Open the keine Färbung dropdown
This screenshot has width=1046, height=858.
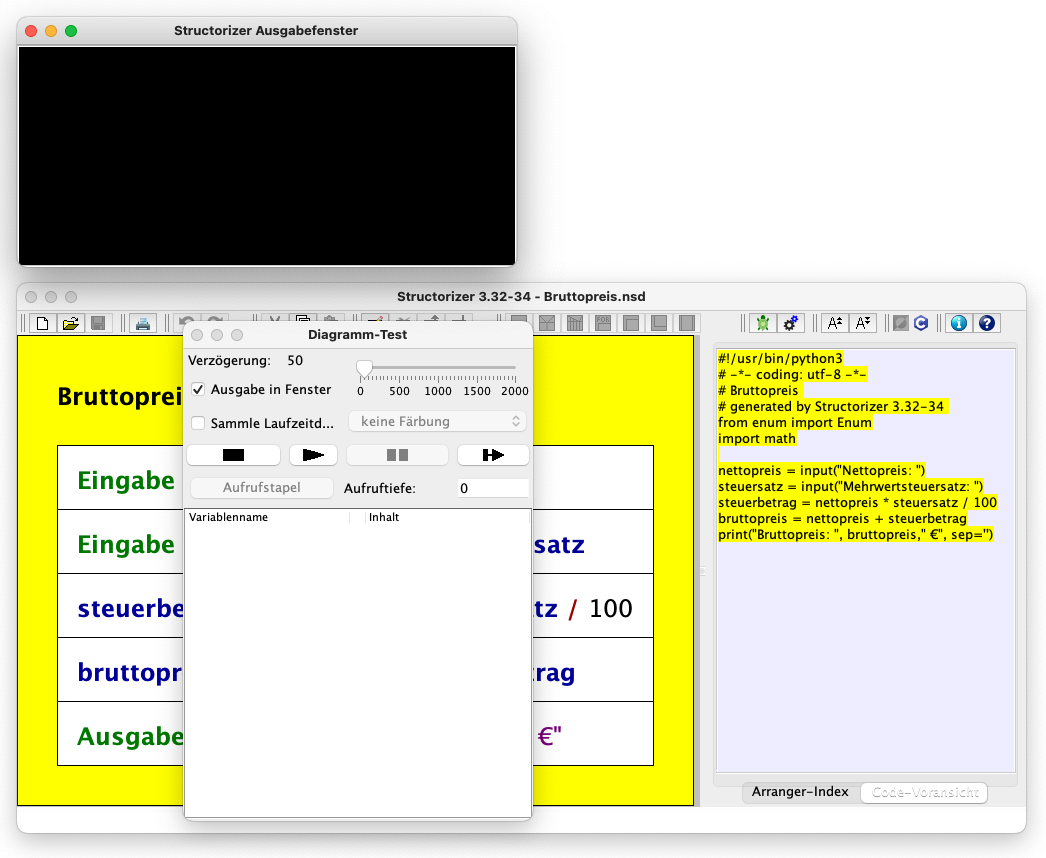[x=438, y=422]
